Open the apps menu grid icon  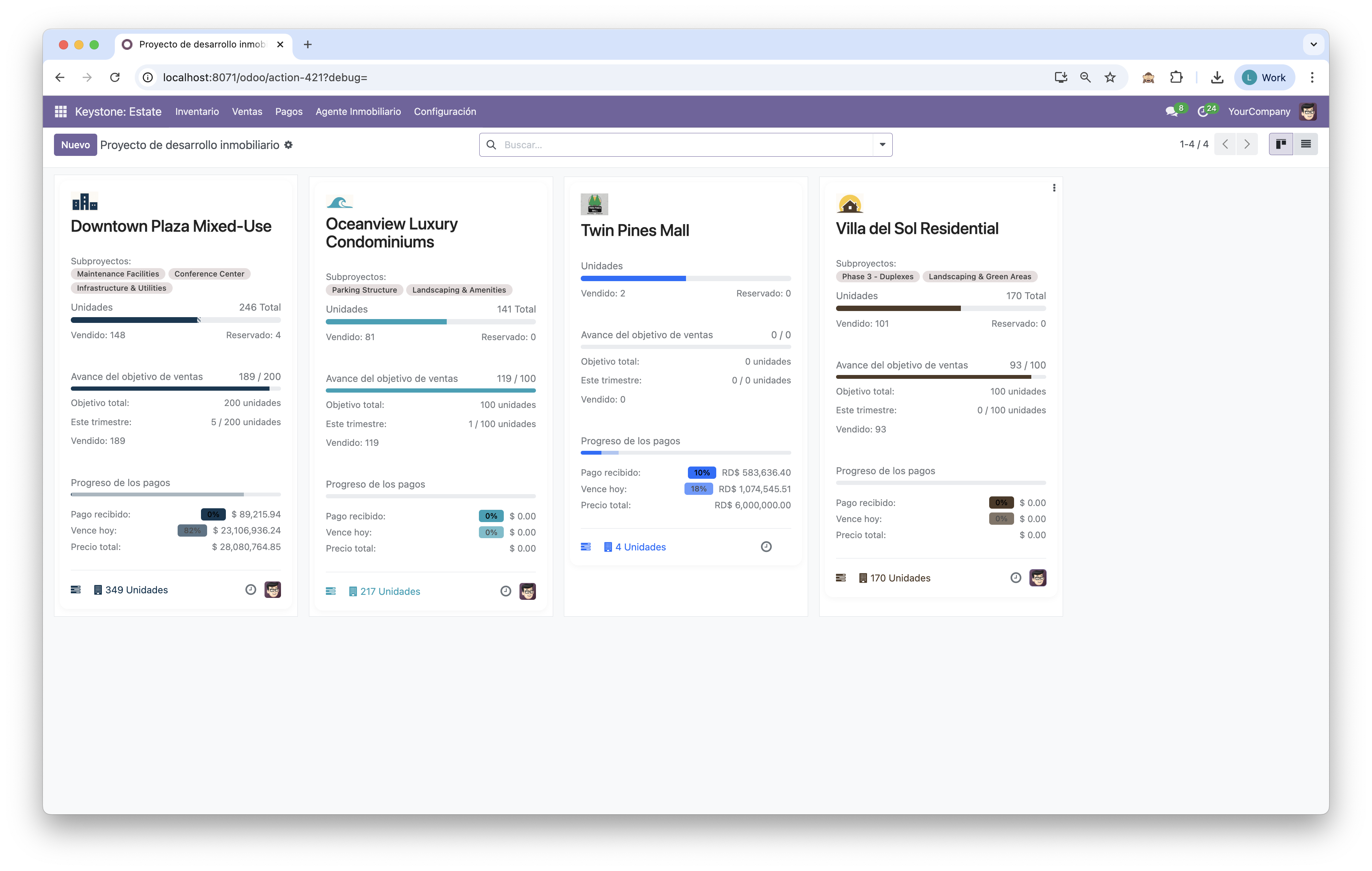[60, 111]
